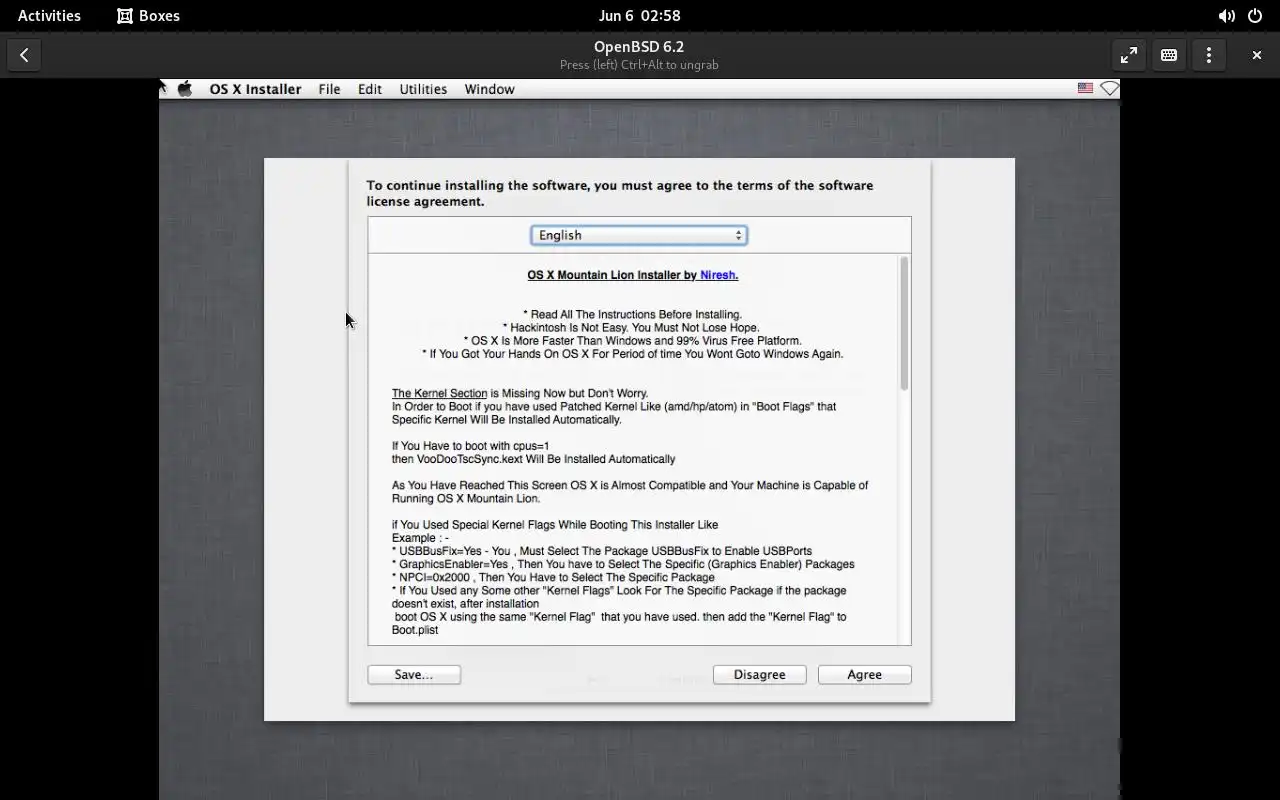Click the Disagree button

click(759, 675)
